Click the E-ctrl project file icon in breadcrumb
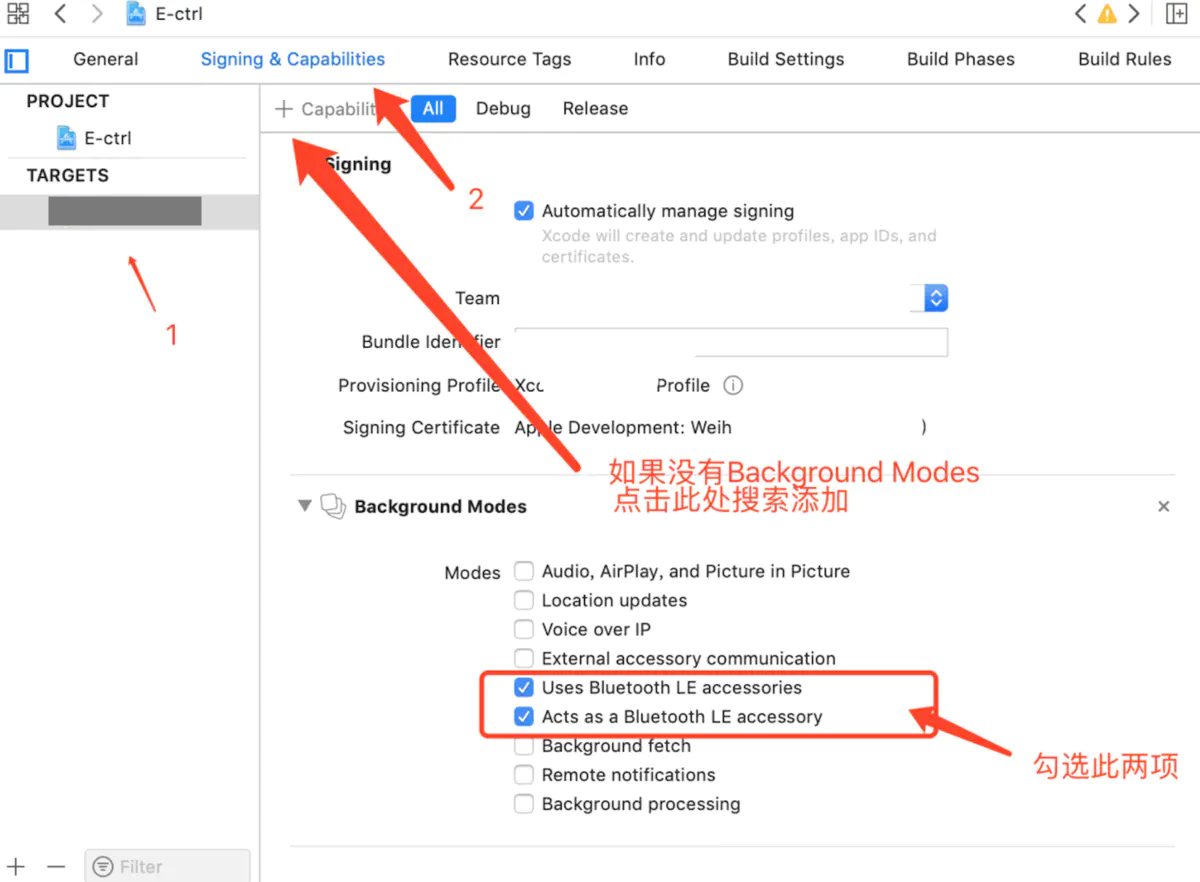 [x=136, y=14]
